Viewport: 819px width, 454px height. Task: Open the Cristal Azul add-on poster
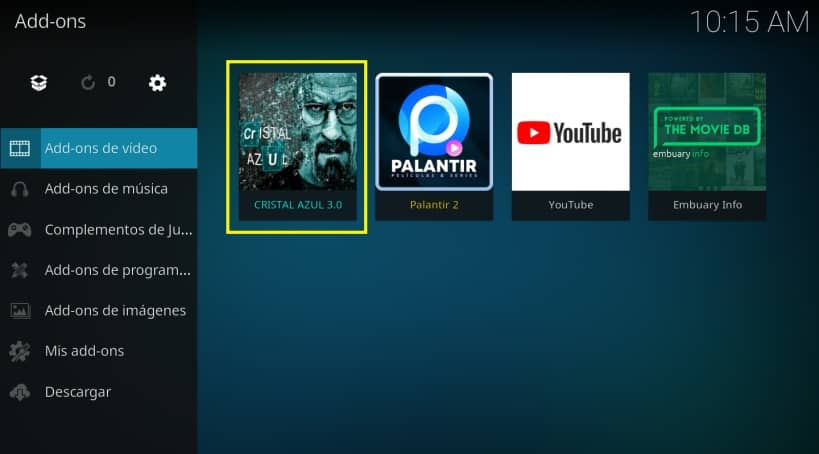click(x=298, y=132)
